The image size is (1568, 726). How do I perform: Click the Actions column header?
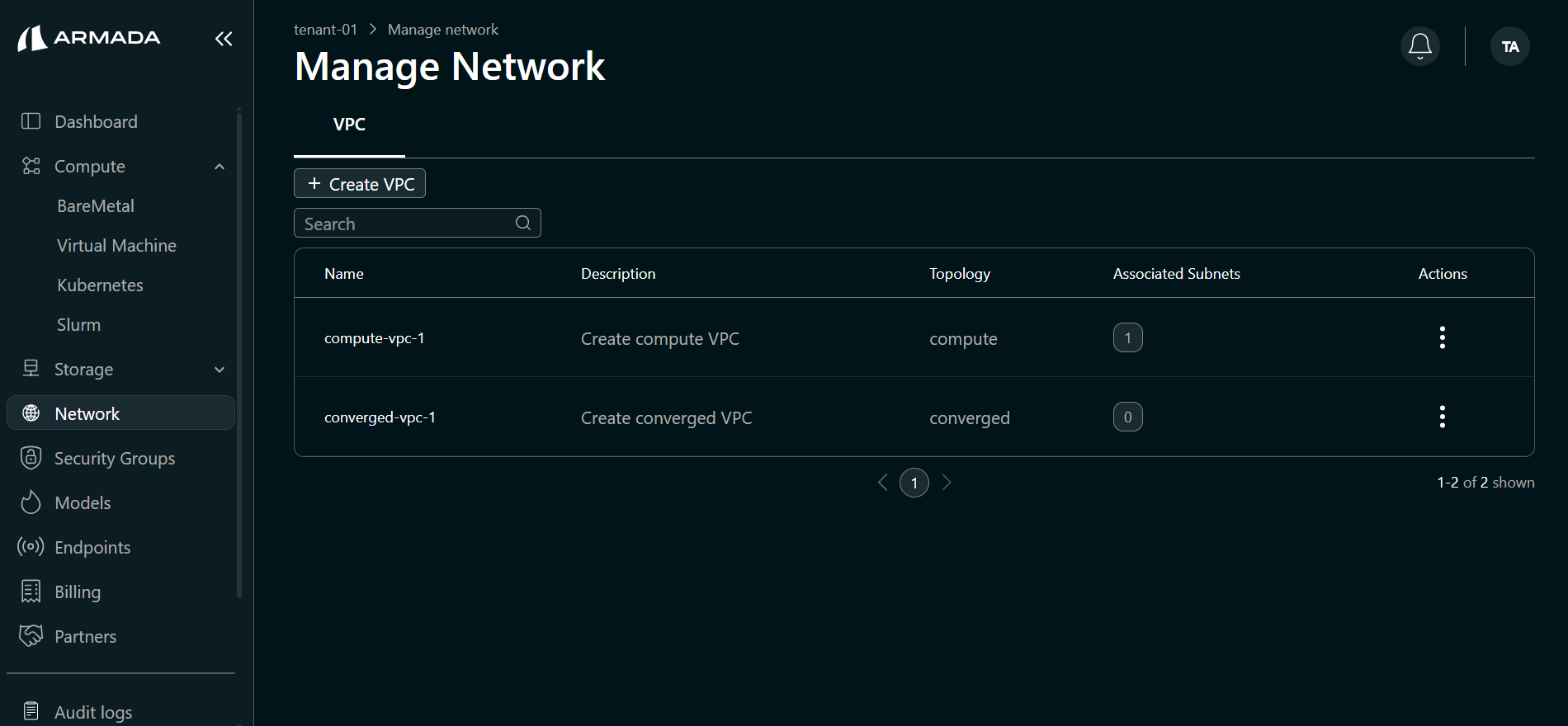point(1443,274)
